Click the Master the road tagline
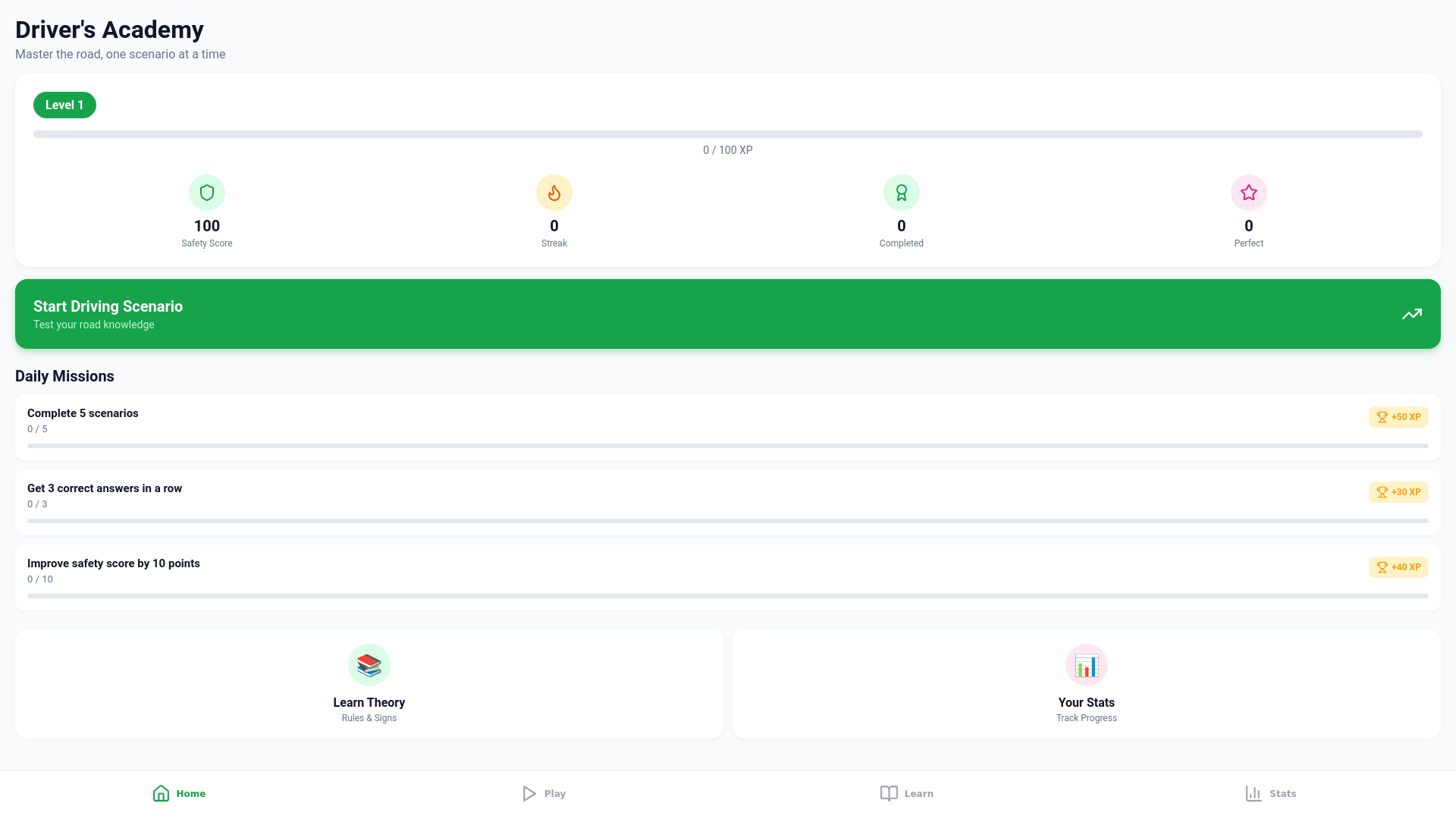 120,55
